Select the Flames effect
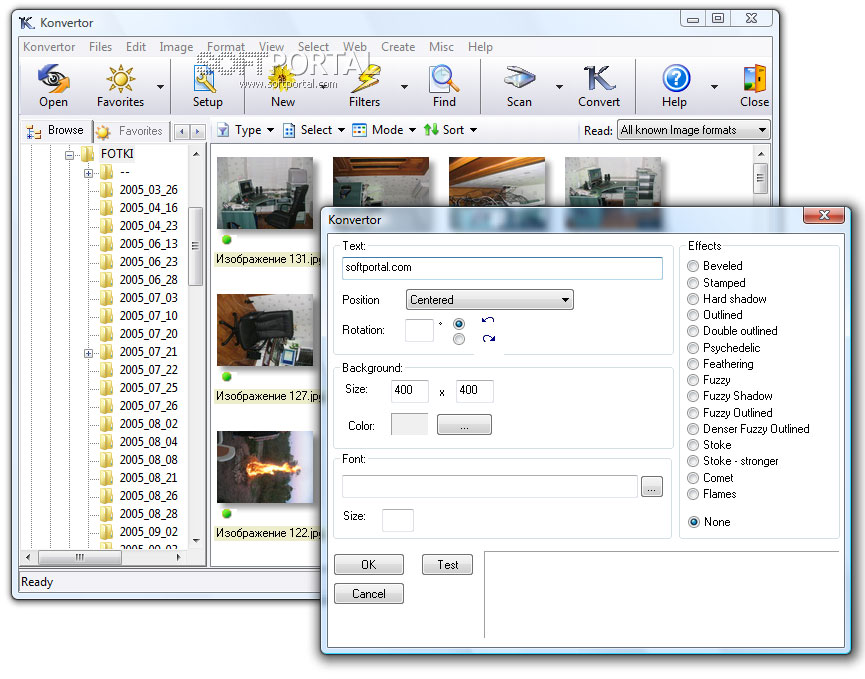The height and width of the screenshot is (679, 865). 693,494
